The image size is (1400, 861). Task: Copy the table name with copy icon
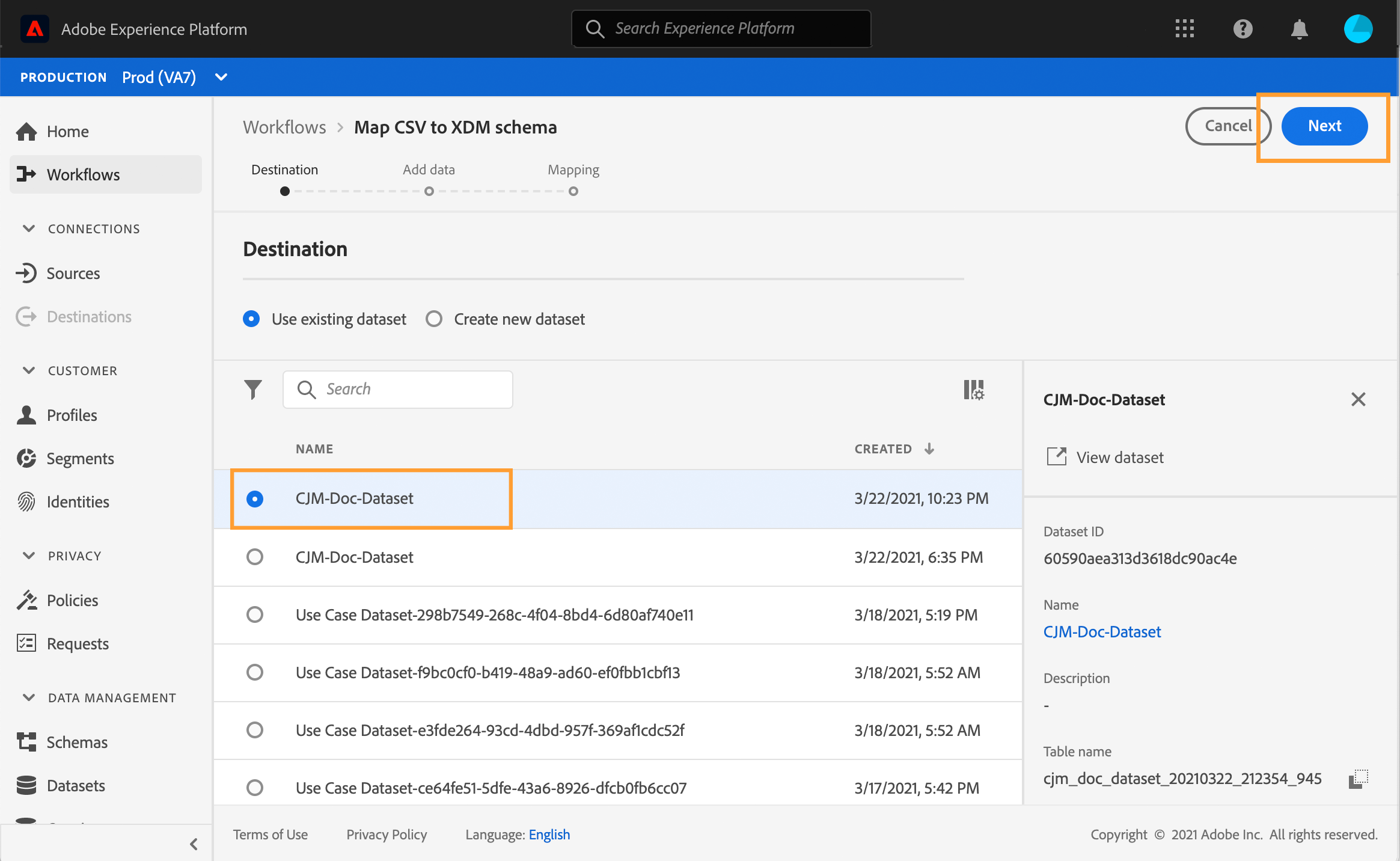point(1358,779)
